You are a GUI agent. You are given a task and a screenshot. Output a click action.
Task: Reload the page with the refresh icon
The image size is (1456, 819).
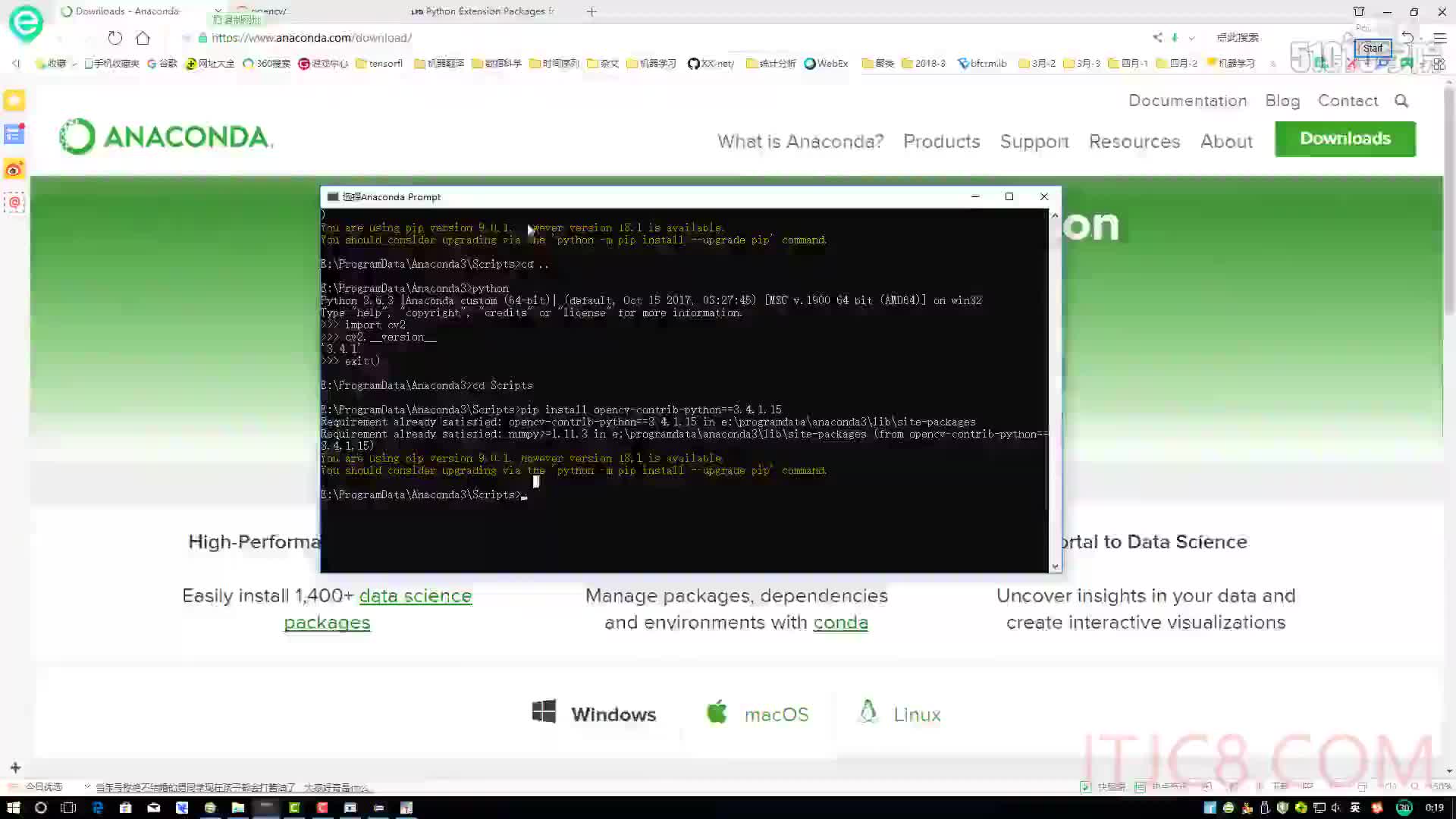[115, 38]
